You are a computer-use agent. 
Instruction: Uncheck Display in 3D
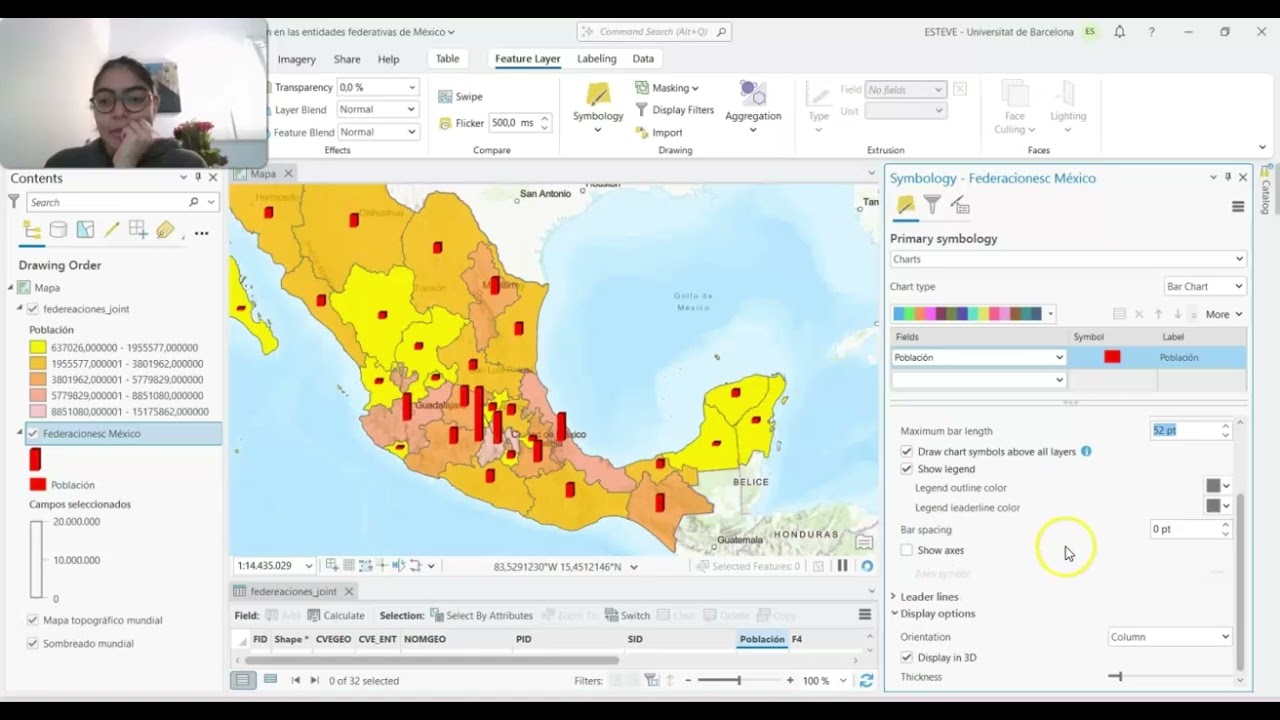pyautogui.click(x=907, y=657)
